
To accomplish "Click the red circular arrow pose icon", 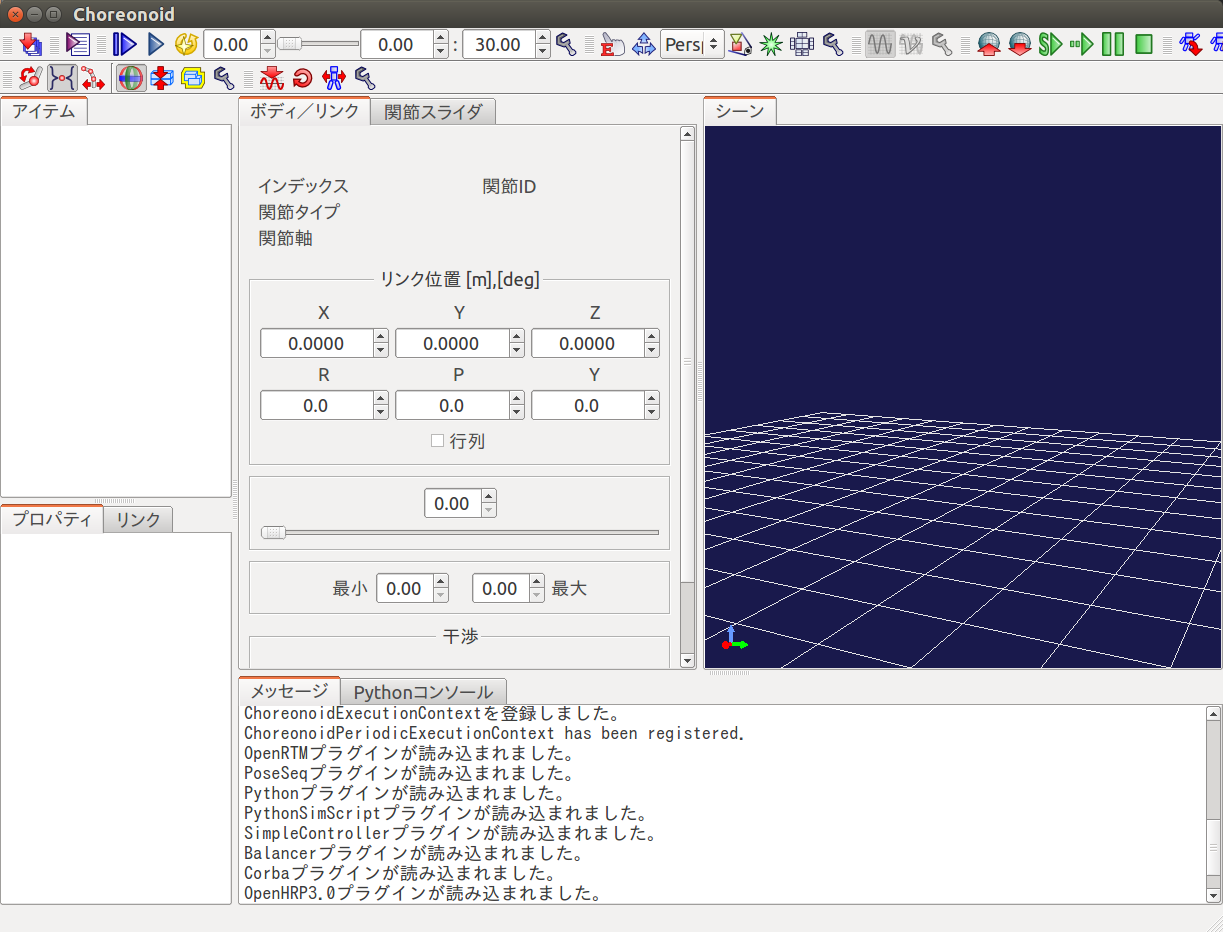I will pyautogui.click(x=301, y=77).
